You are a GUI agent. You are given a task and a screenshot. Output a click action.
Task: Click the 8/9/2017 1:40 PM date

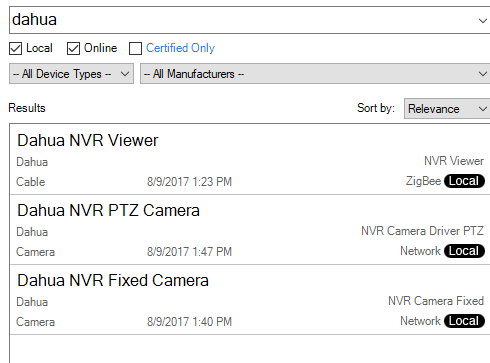point(189,322)
